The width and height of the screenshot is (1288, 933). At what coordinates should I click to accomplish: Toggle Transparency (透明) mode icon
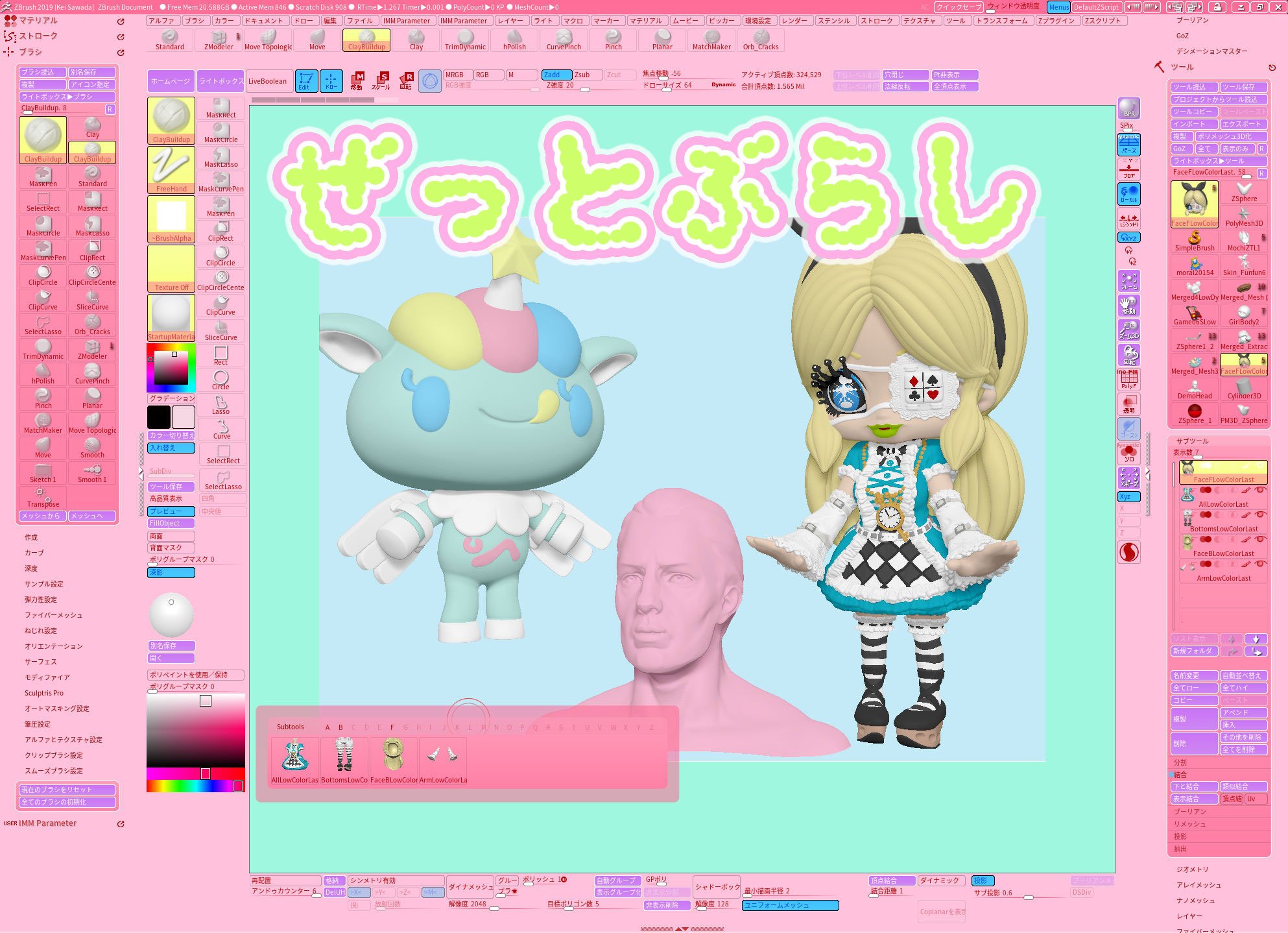tap(1129, 404)
